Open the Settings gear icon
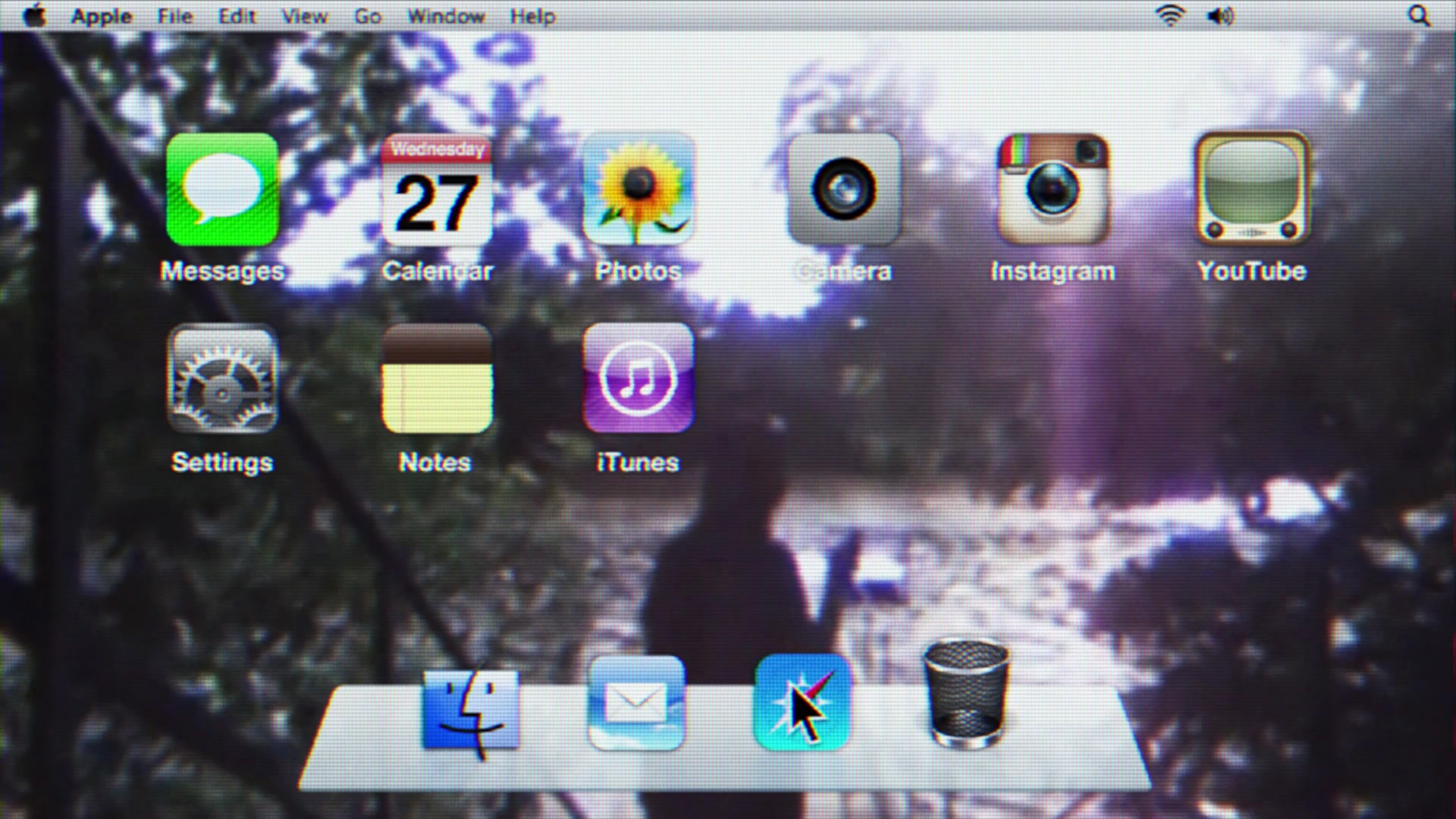1456x819 pixels. (x=222, y=379)
